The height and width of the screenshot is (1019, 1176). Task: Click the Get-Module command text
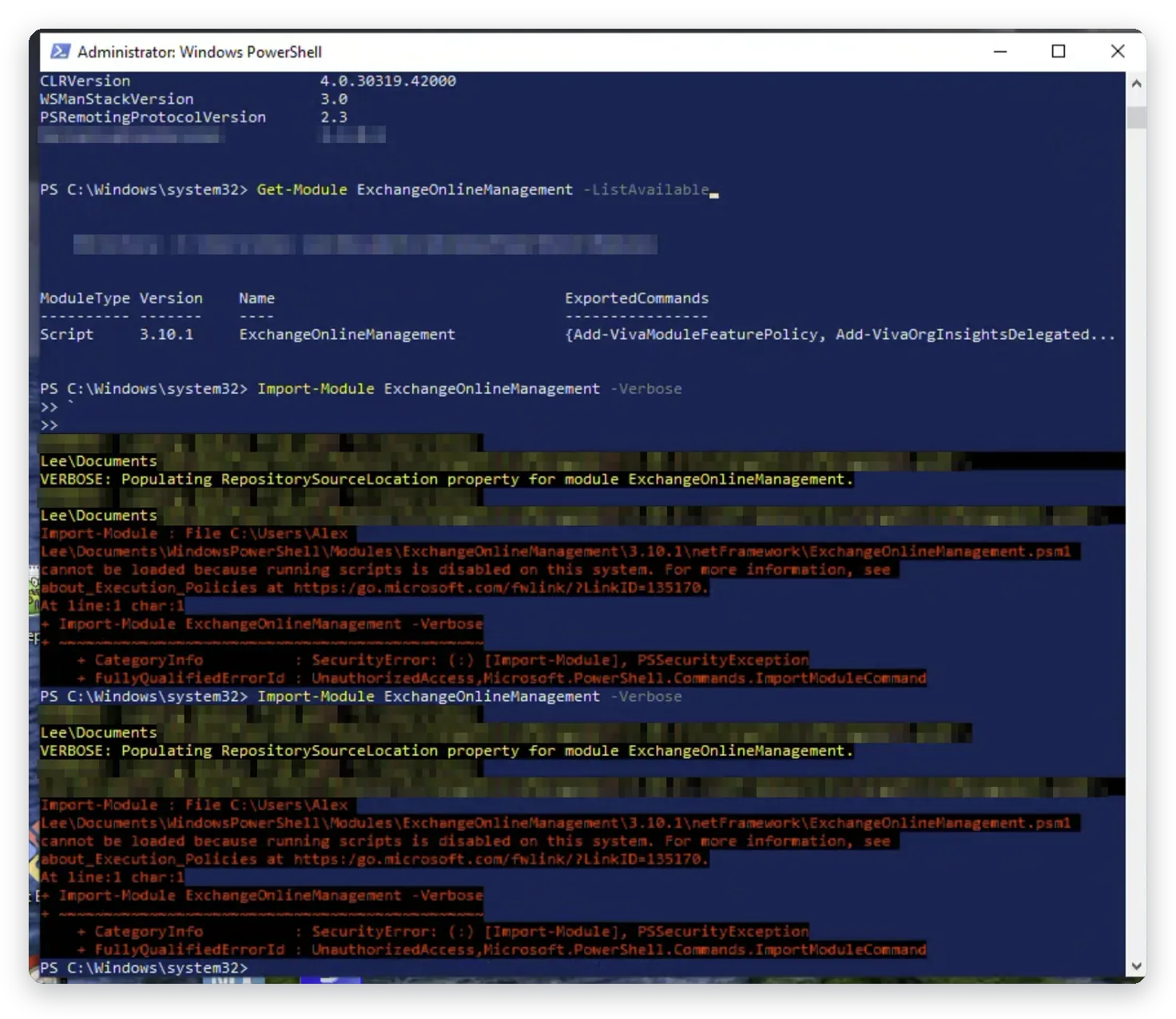click(302, 189)
